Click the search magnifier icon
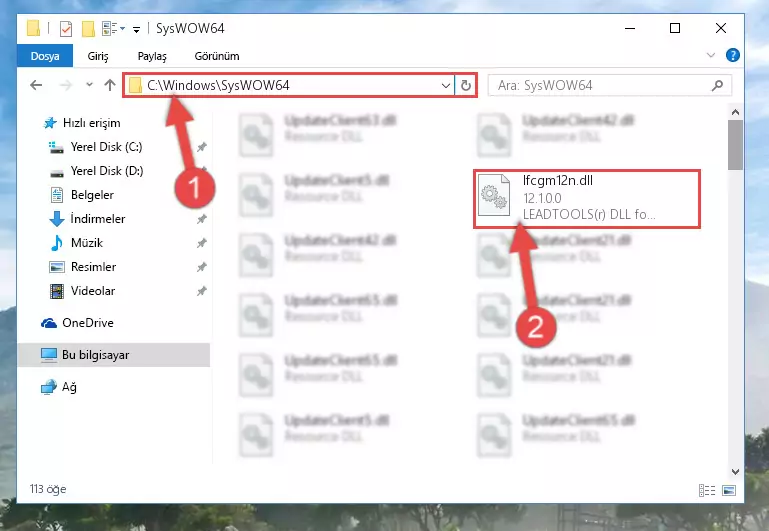 [x=718, y=86]
